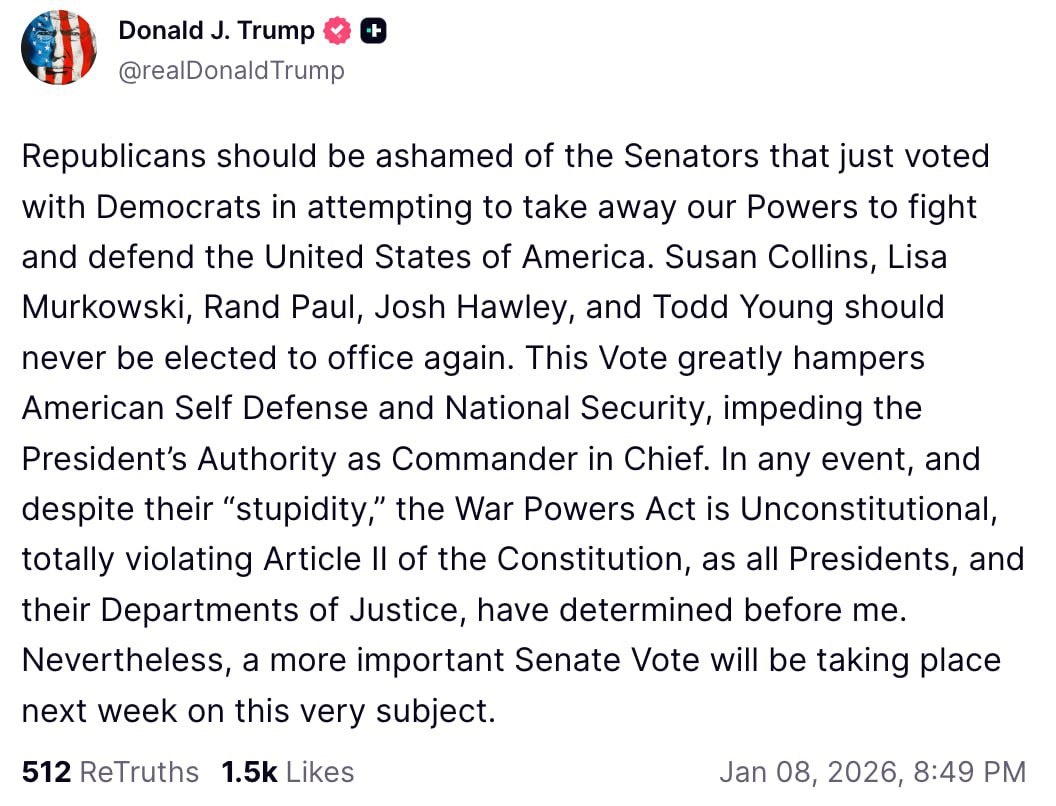Click the word Murkowski in post
1056x806 pixels.
click(104, 308)
